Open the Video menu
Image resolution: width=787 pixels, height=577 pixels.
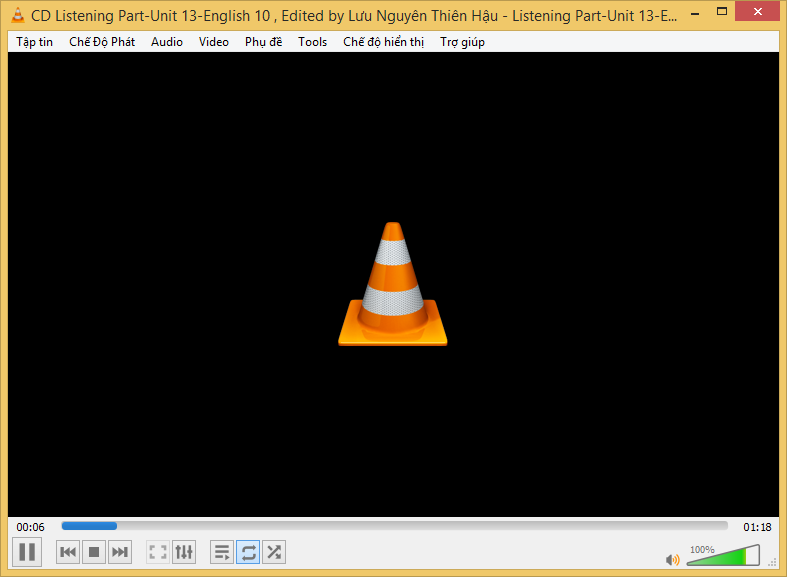coord(214,42)
